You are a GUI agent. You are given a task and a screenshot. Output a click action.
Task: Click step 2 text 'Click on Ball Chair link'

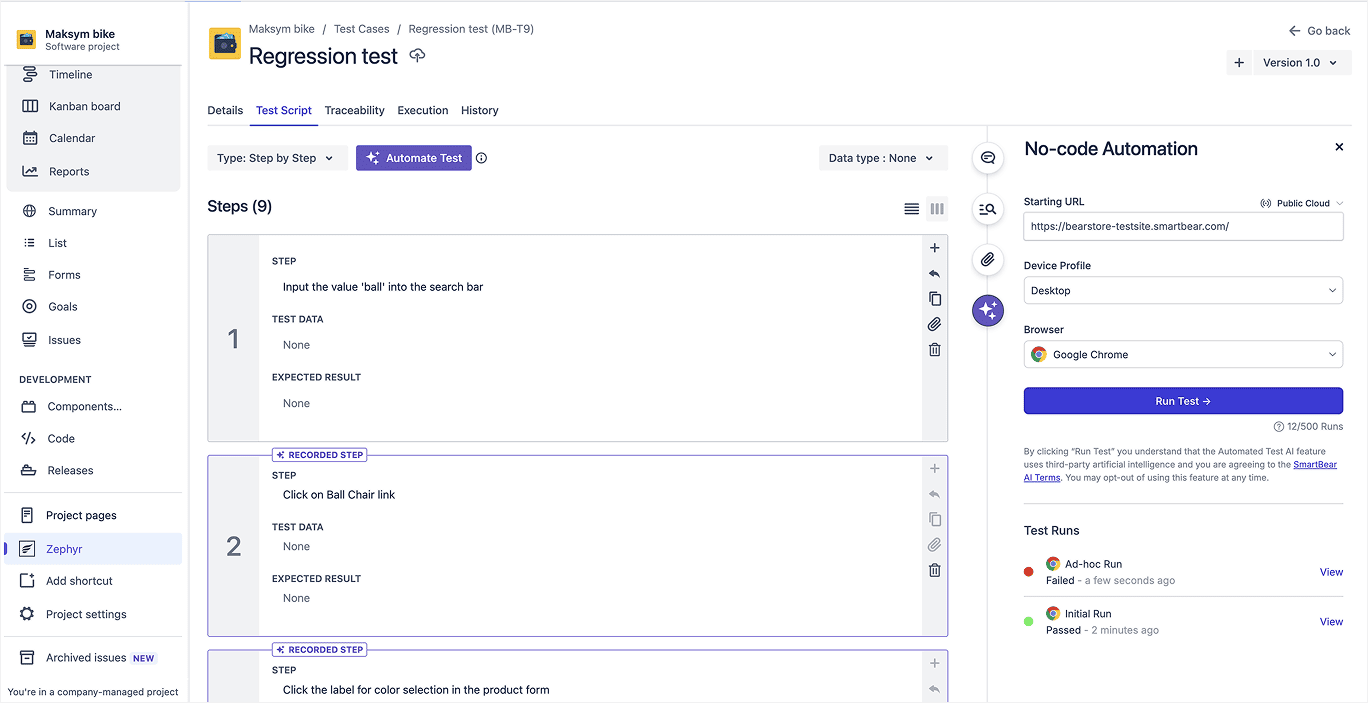pos(339,495)
